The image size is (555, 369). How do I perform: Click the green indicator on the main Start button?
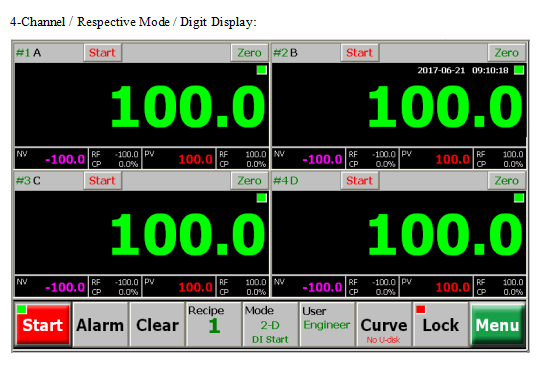click(22, 309)
